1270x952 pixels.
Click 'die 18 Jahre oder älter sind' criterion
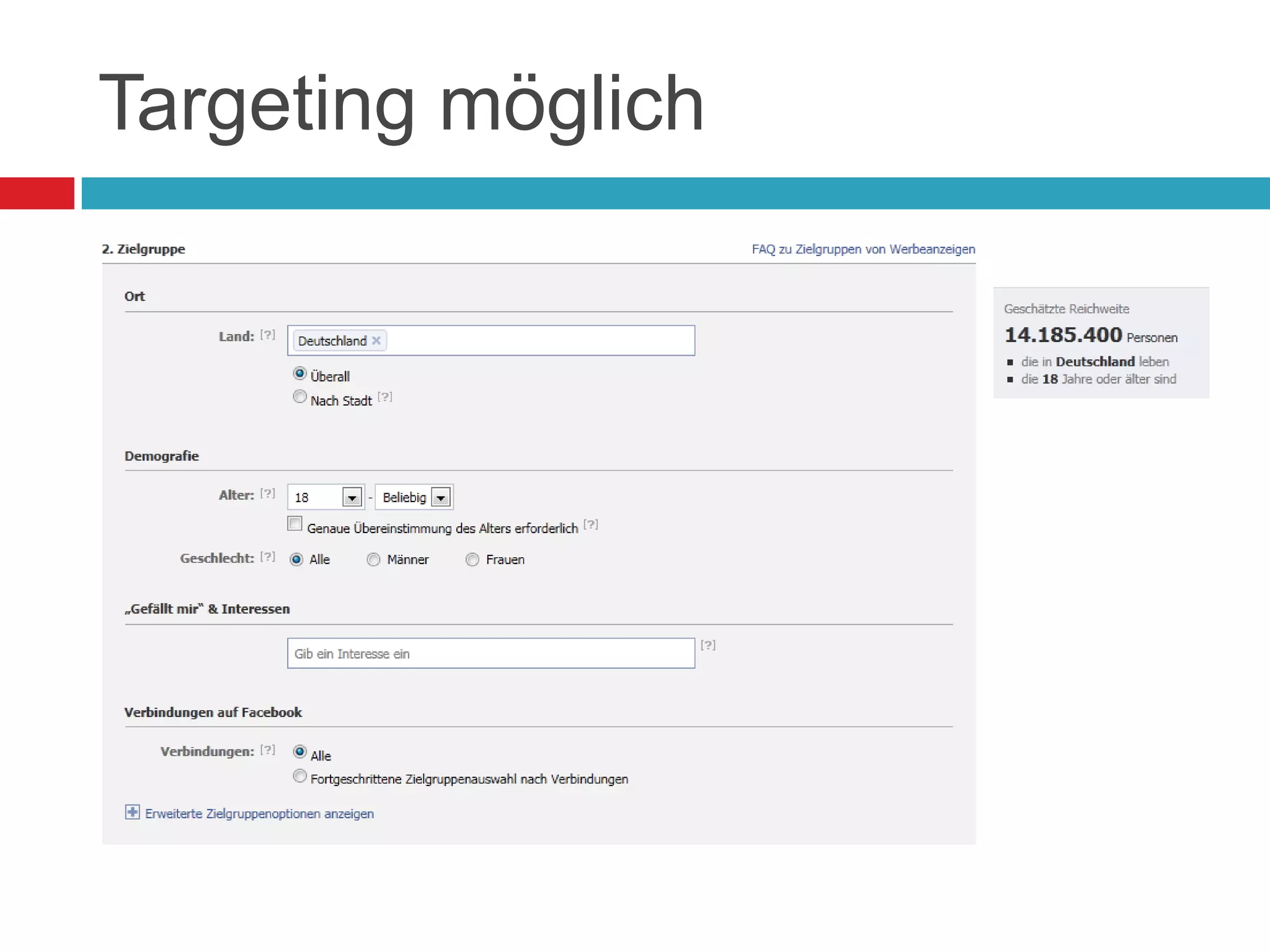pos(1099,379)
